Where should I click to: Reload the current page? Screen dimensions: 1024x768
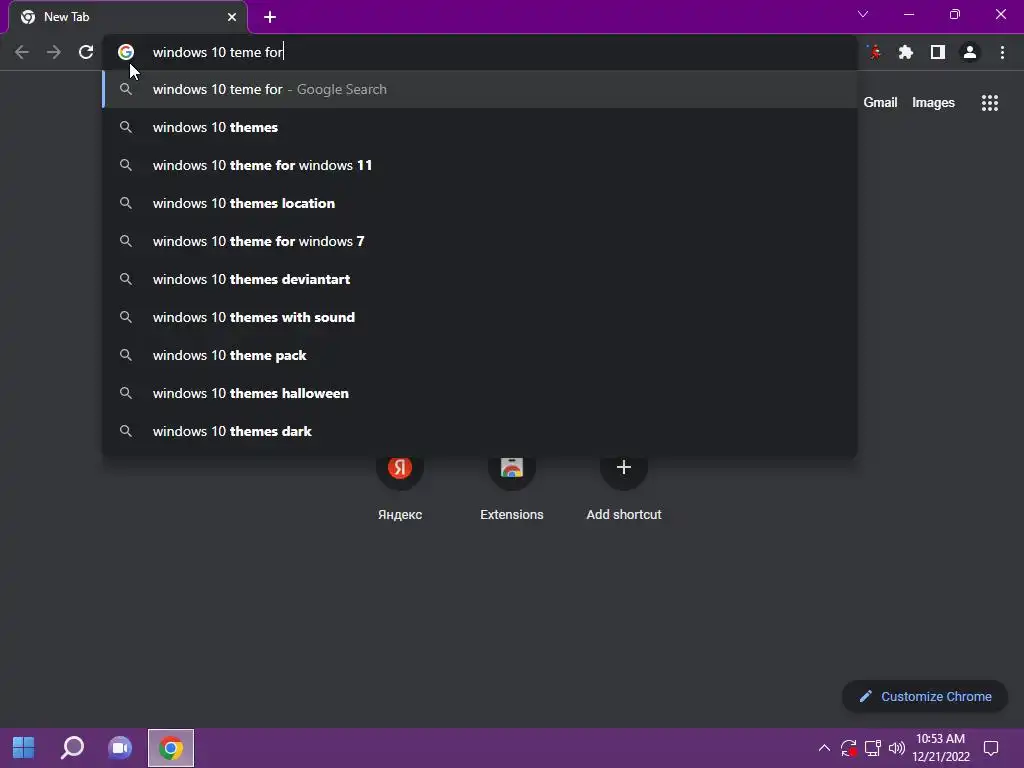(x=86, y=52)
